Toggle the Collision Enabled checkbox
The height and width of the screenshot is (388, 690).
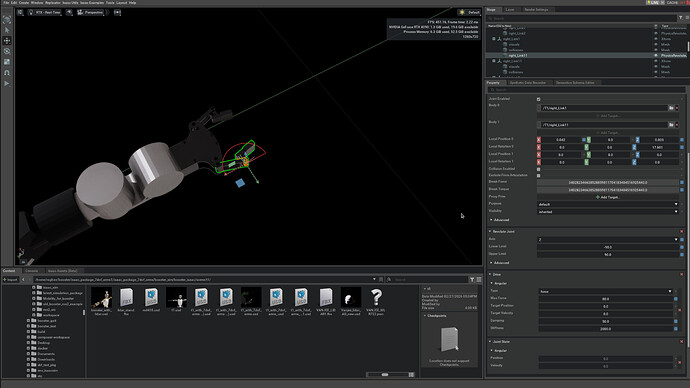point(539,169)
